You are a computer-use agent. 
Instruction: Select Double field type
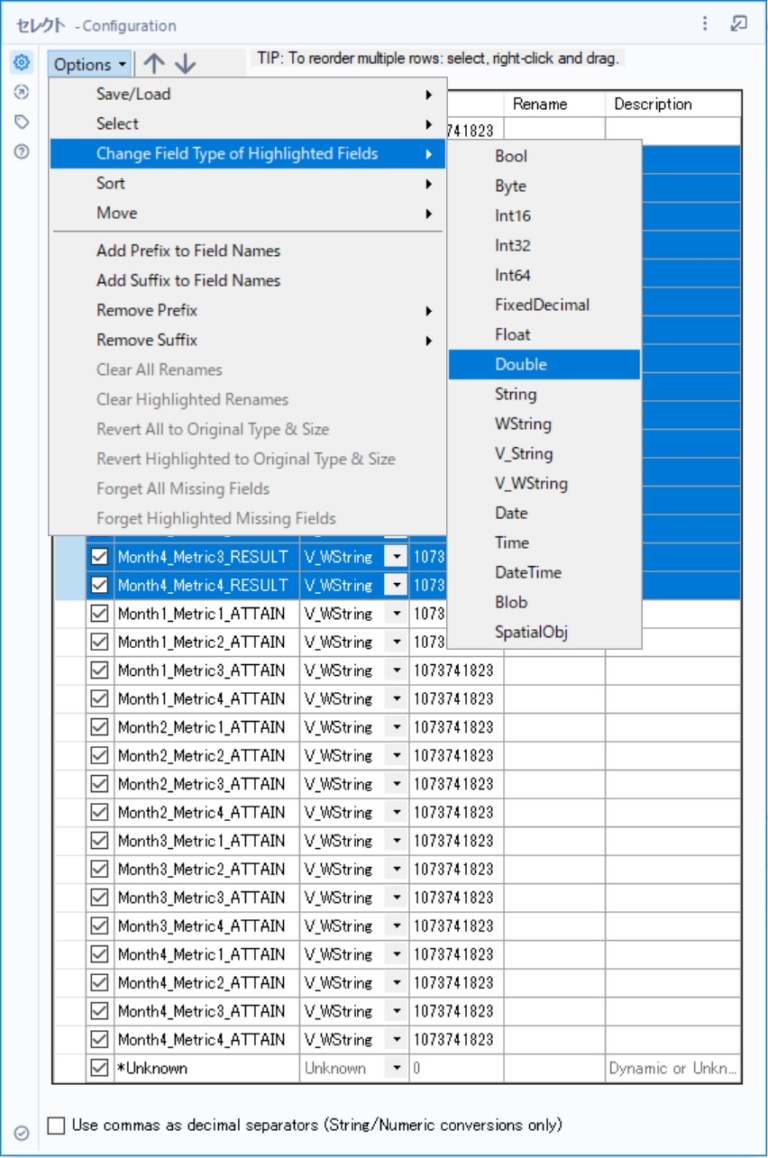pos(544,364)
